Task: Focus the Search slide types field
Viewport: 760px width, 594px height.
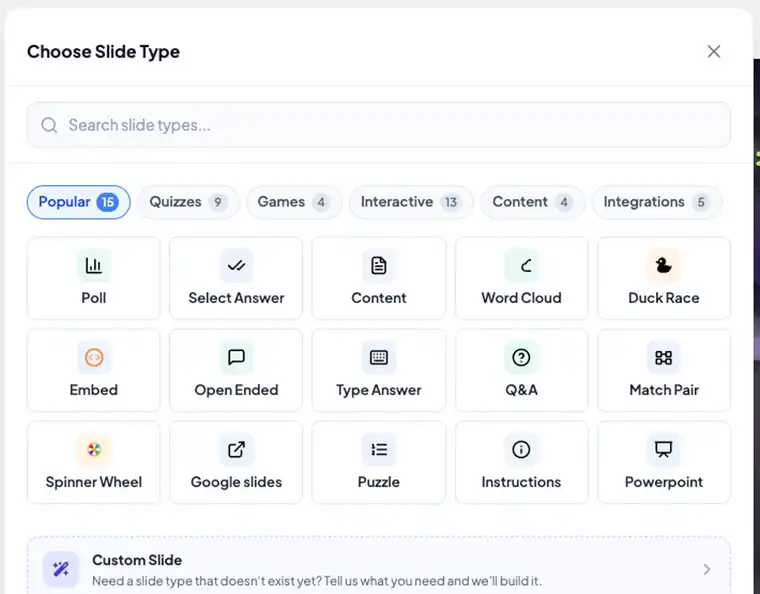Action: click(379, 125)
